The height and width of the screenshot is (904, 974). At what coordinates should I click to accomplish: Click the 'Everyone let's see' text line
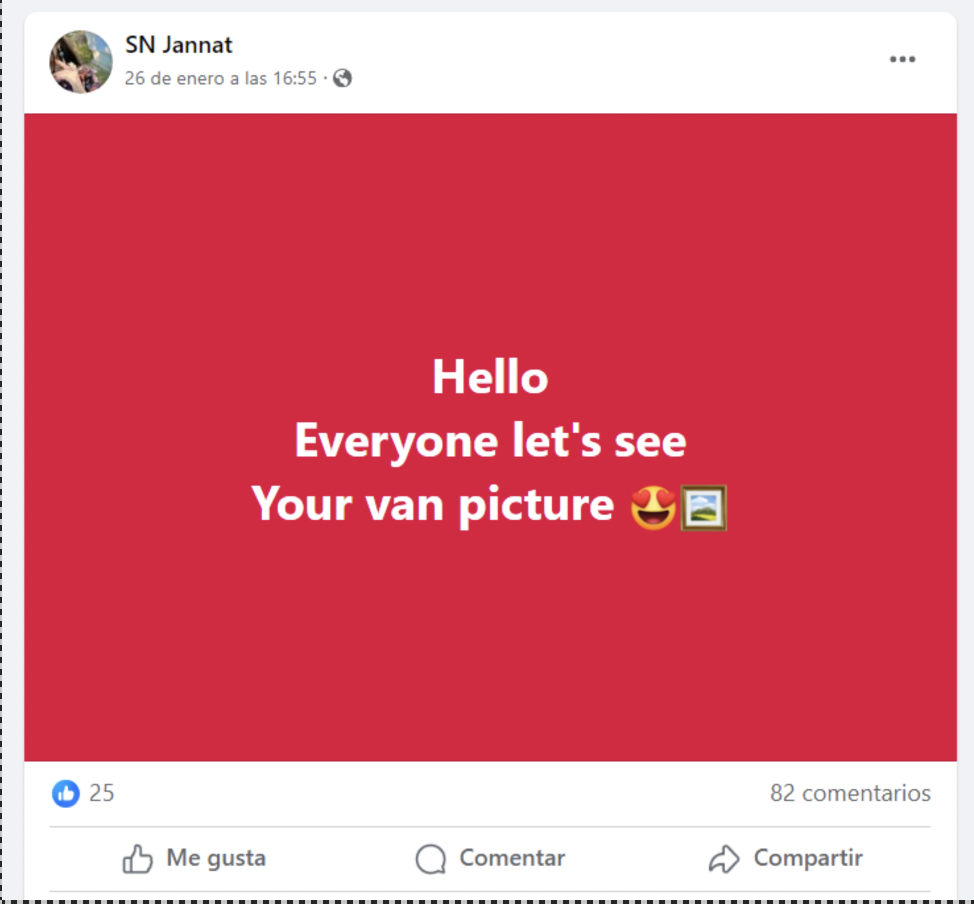coord(490,441)
